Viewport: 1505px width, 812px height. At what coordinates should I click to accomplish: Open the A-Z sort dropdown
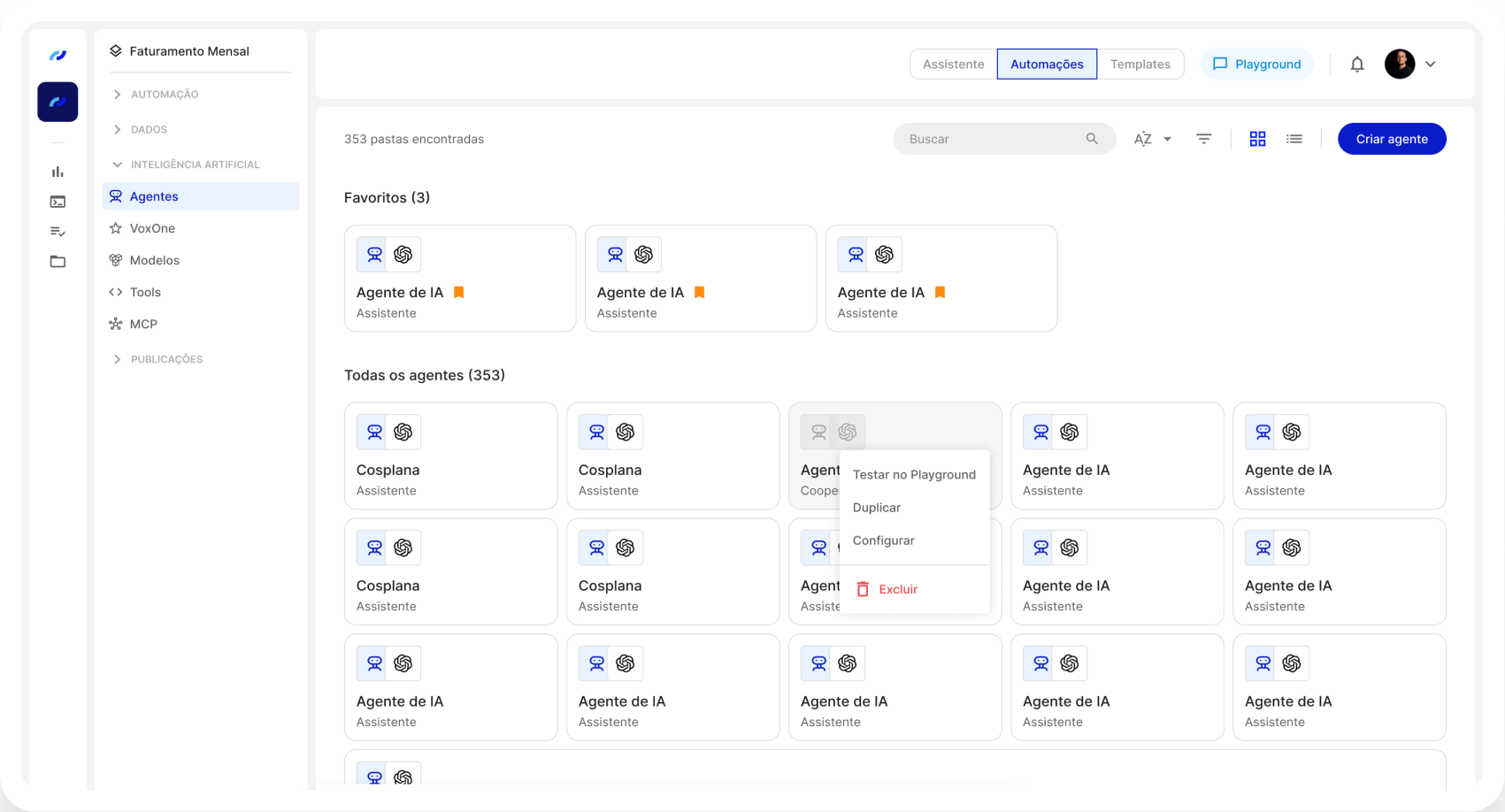1152,139
